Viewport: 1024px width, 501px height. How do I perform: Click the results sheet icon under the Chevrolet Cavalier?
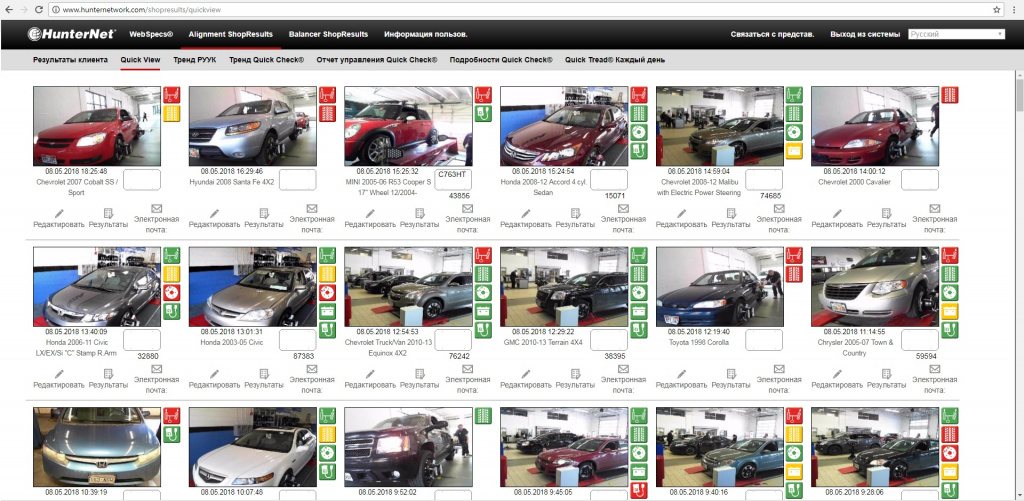point(887,213)
